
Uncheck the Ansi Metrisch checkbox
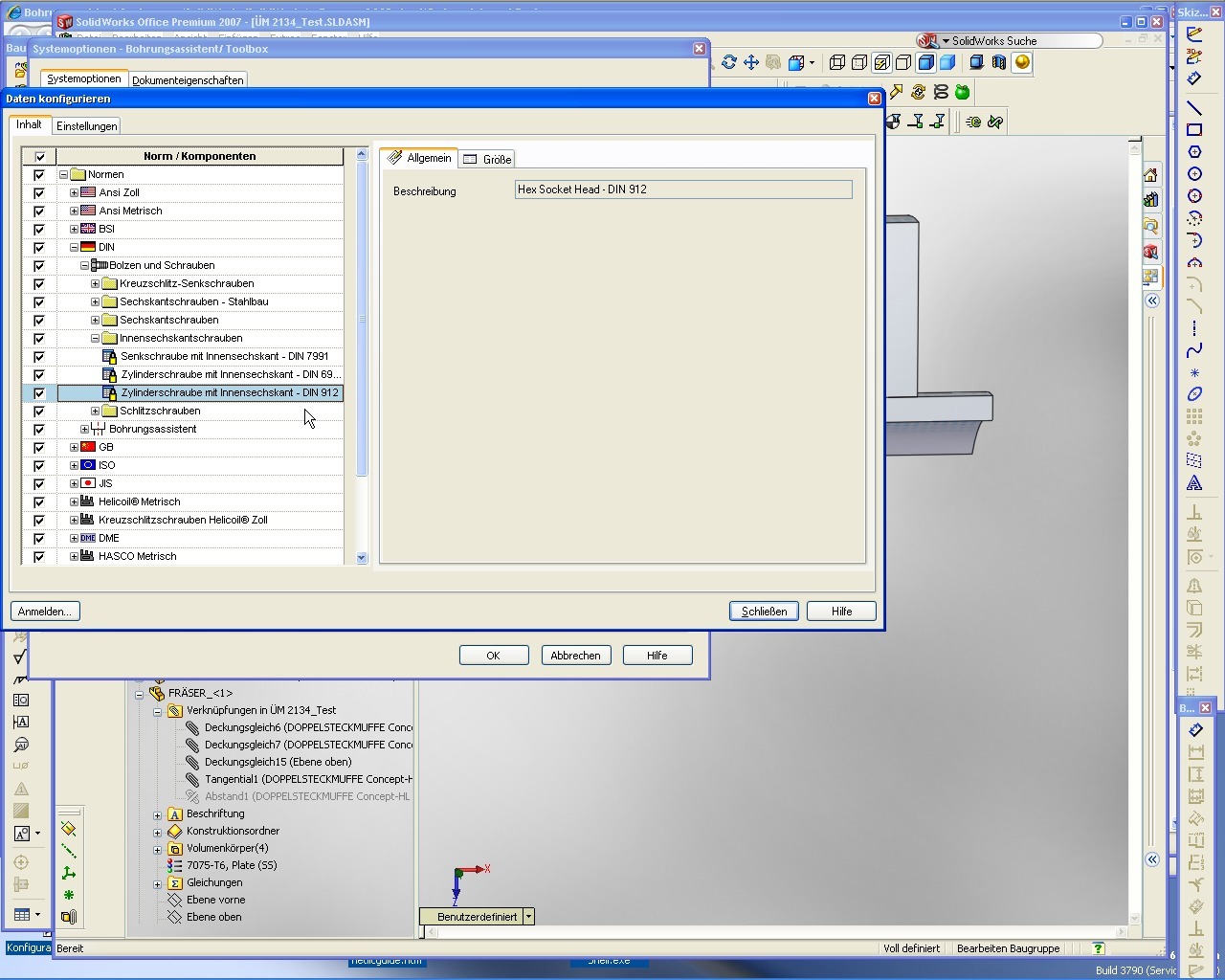point(39,212)
